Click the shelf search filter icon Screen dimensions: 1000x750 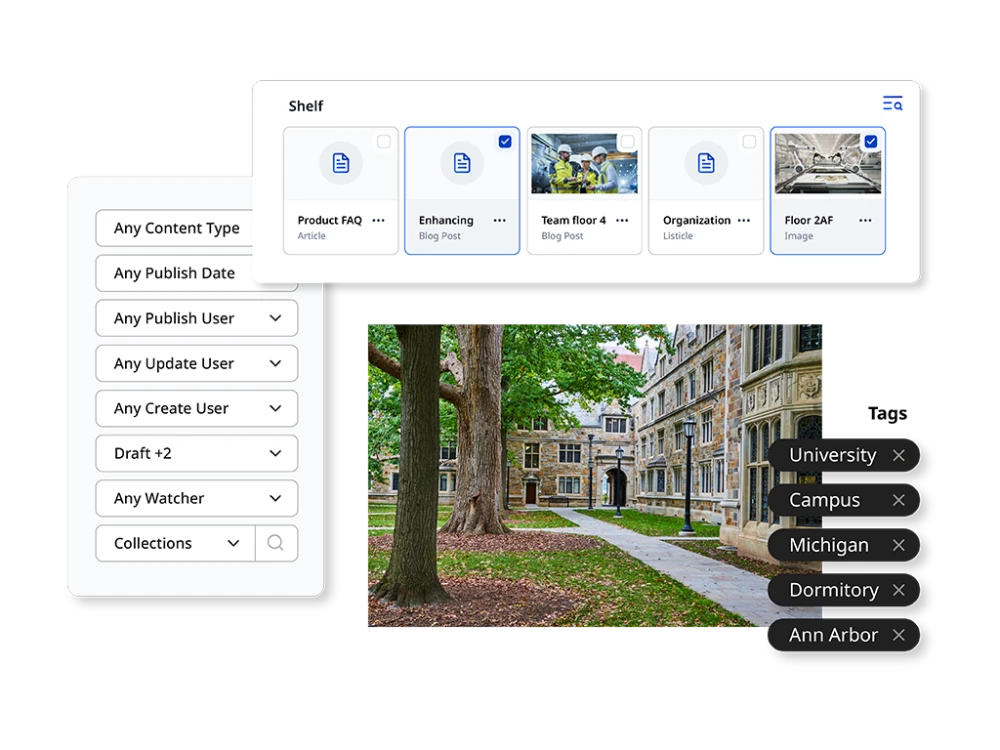(892, 104)
